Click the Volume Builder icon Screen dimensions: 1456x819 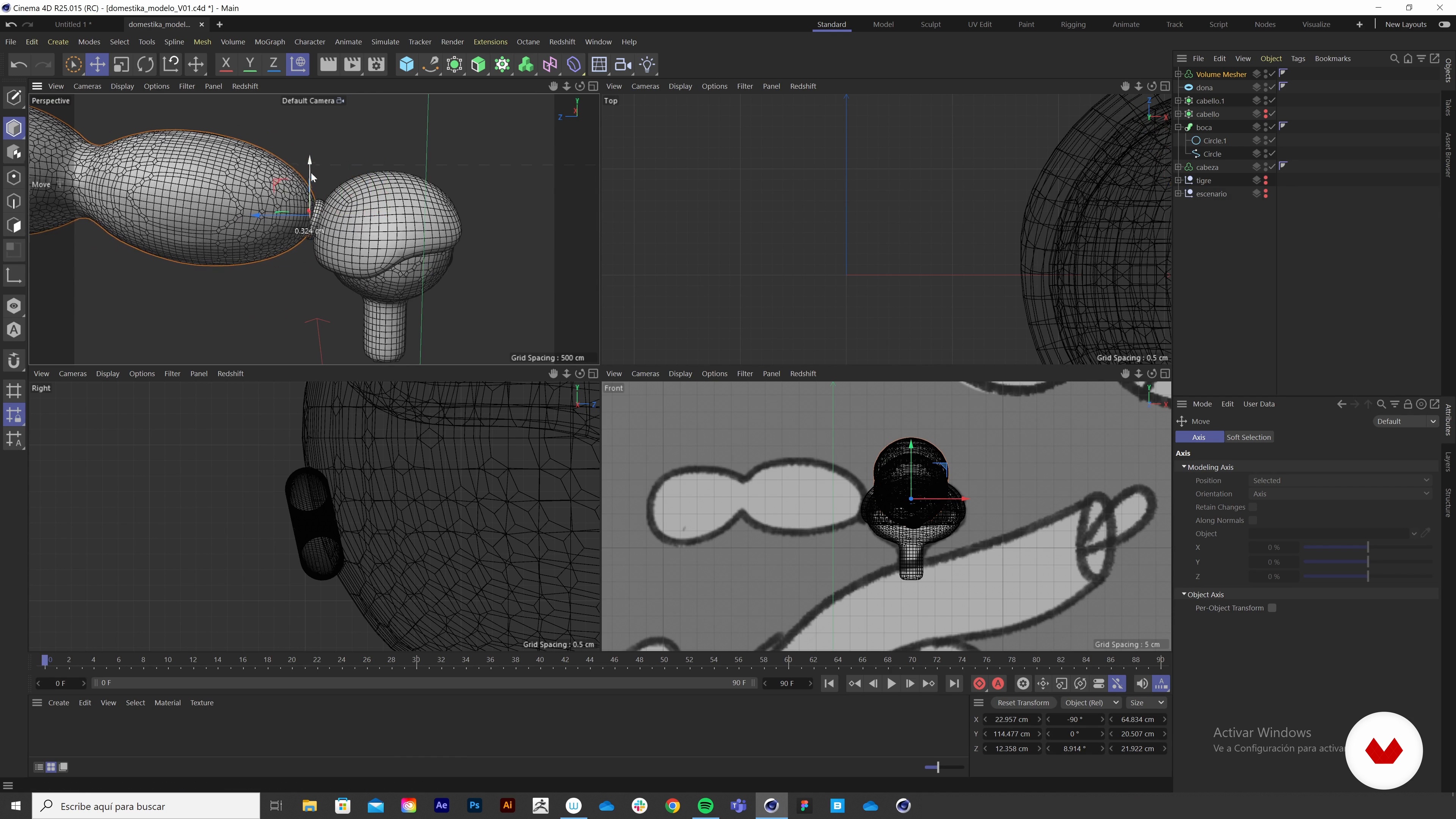(x=526, y=64)
